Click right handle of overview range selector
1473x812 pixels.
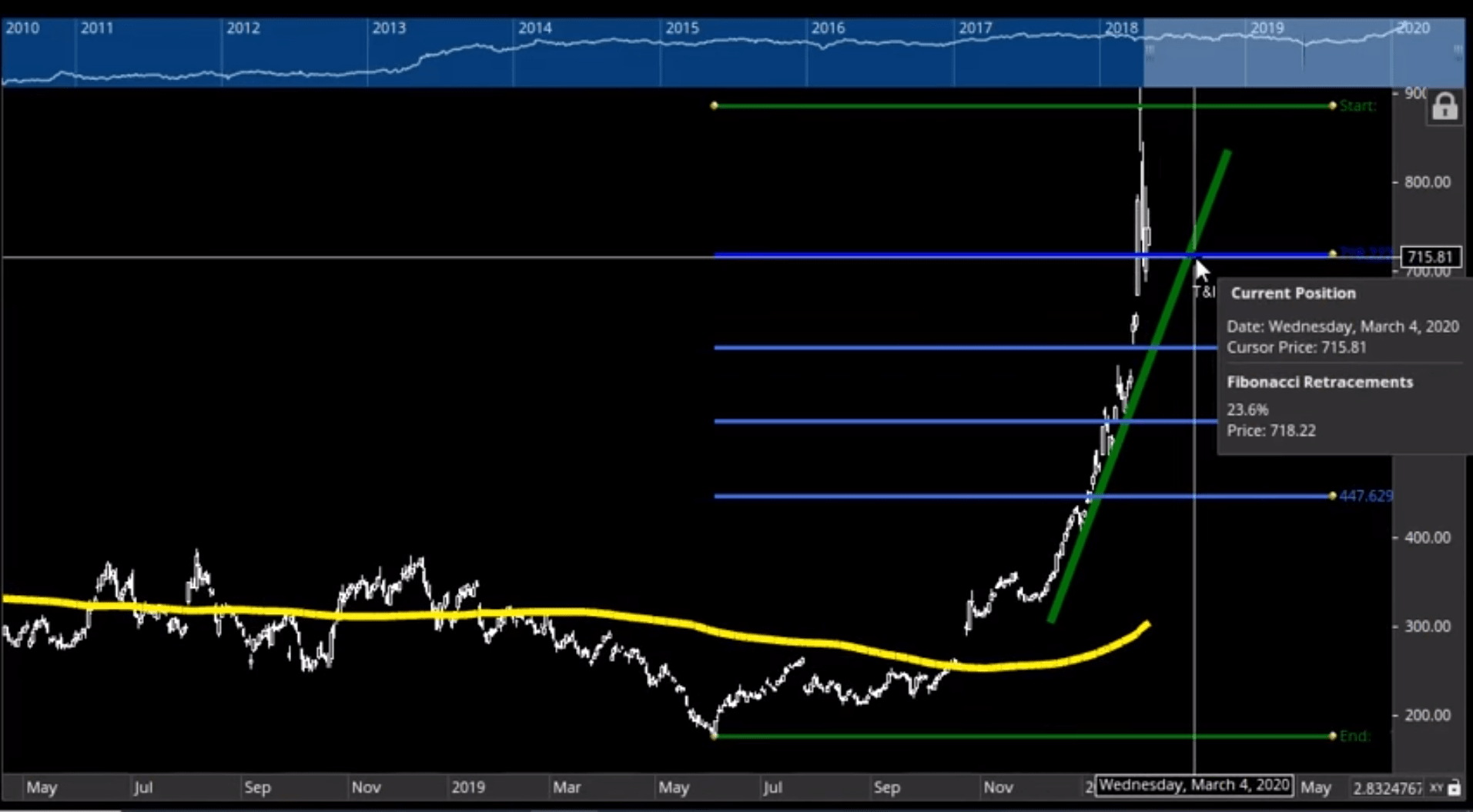[1458, 52]
